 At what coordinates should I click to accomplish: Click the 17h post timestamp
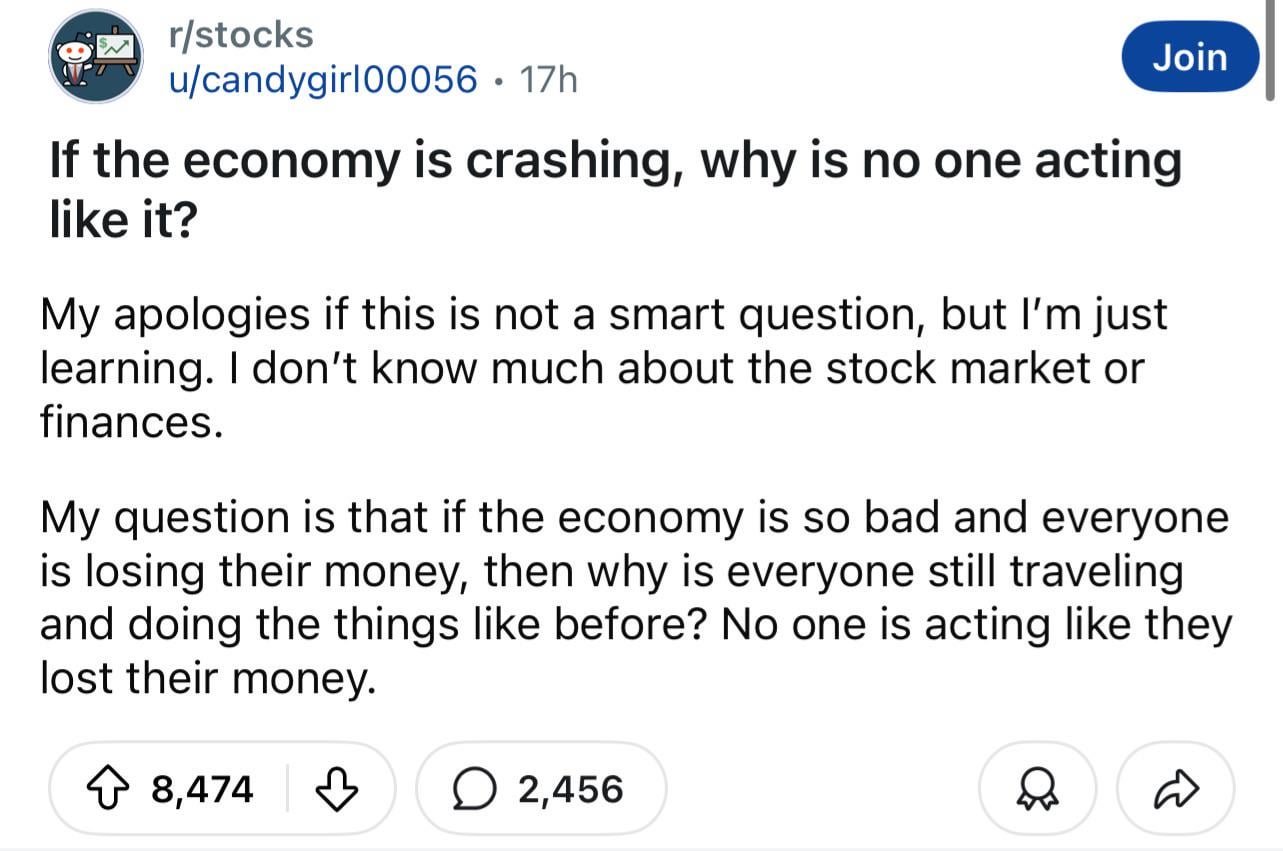(548, 79)
